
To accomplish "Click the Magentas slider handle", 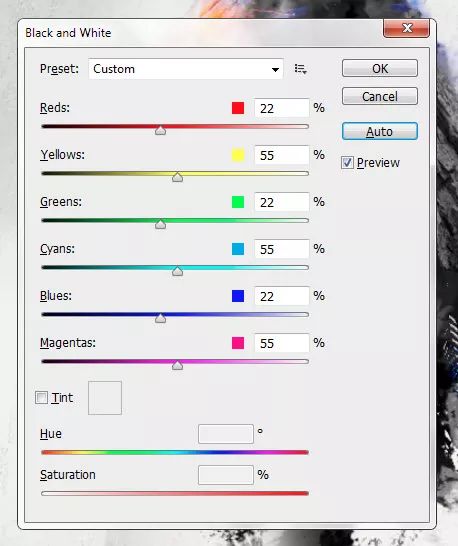I will tap(177, 365).
